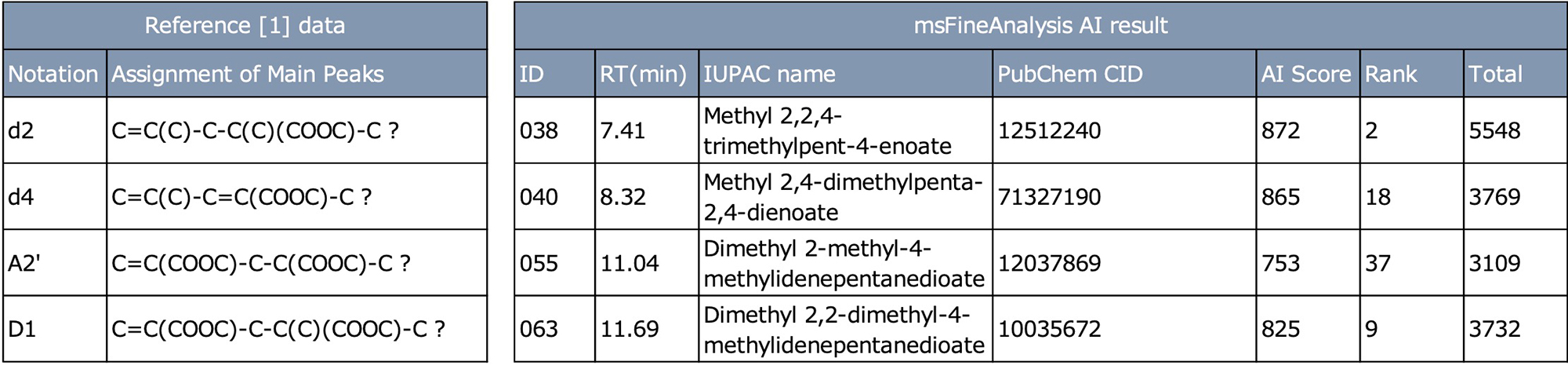Click retention time 11.69 cell
The image size is (1568, 365).
[x=630, y=329]
